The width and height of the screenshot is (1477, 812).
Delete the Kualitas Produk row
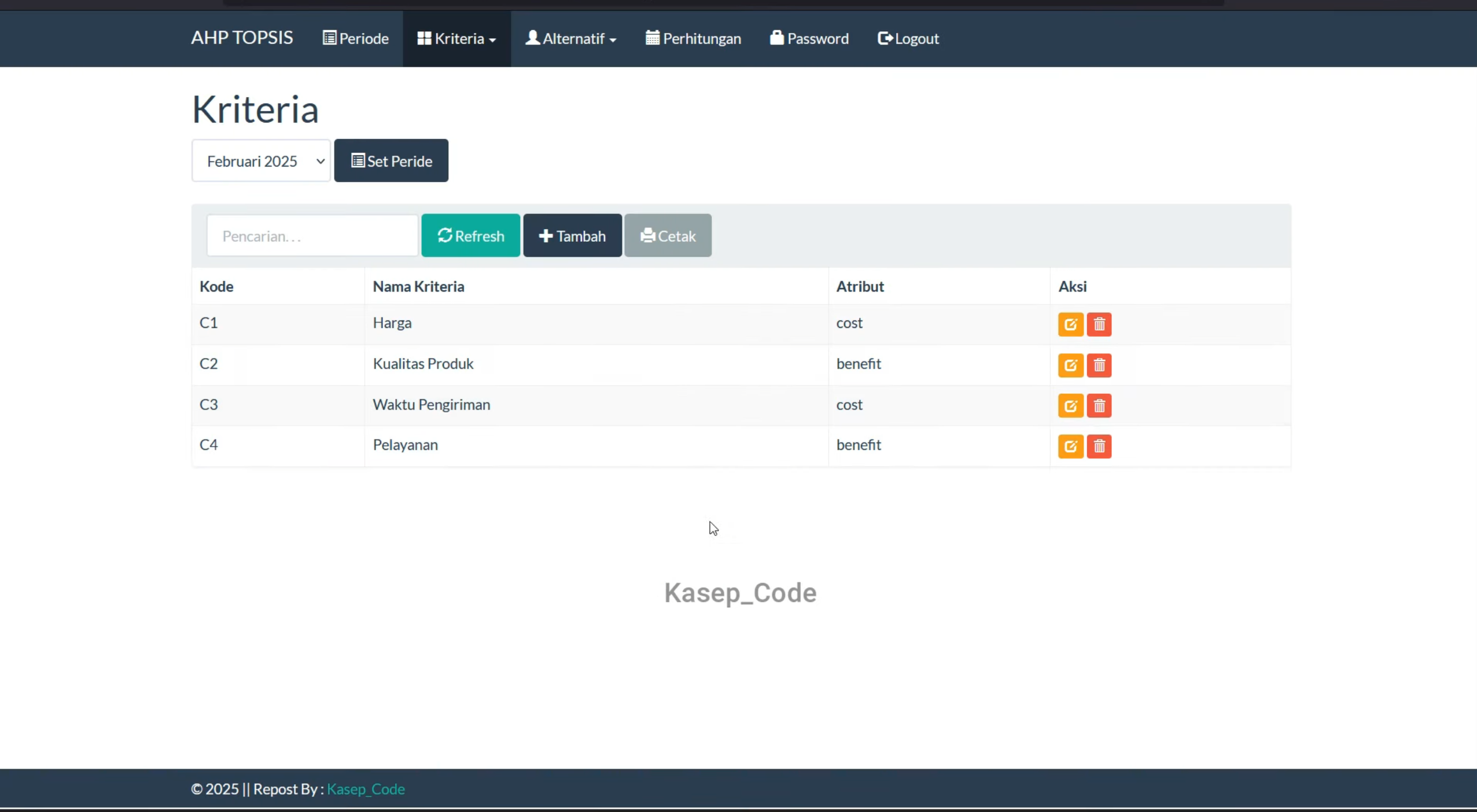click(x=1099, y=366)
